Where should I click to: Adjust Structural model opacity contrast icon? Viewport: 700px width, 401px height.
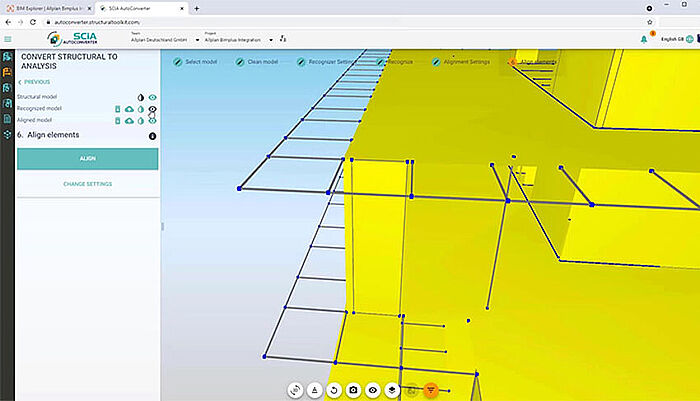pyautogui.click(x=141, y=97)
